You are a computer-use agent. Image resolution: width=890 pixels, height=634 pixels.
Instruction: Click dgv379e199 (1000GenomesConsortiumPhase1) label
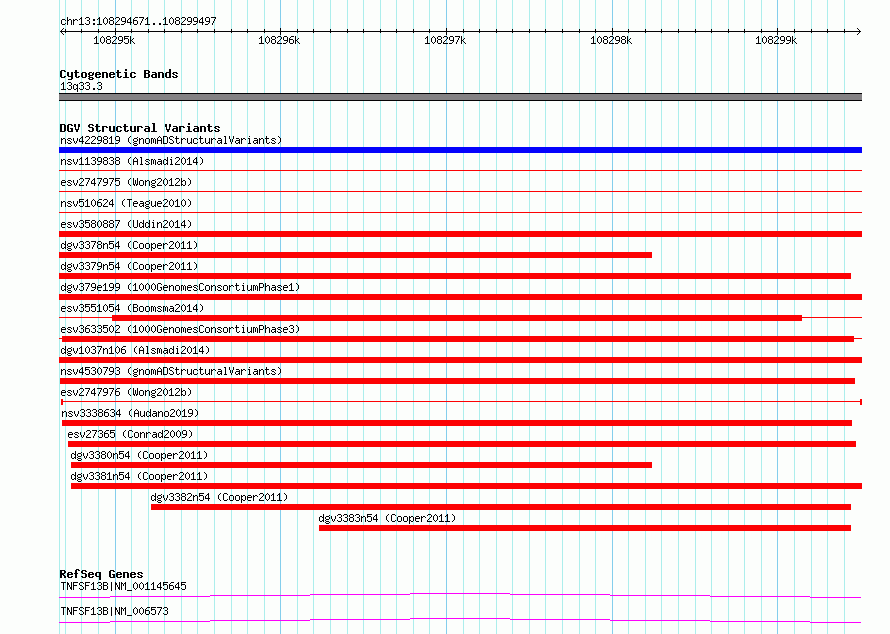pos(180,287)
